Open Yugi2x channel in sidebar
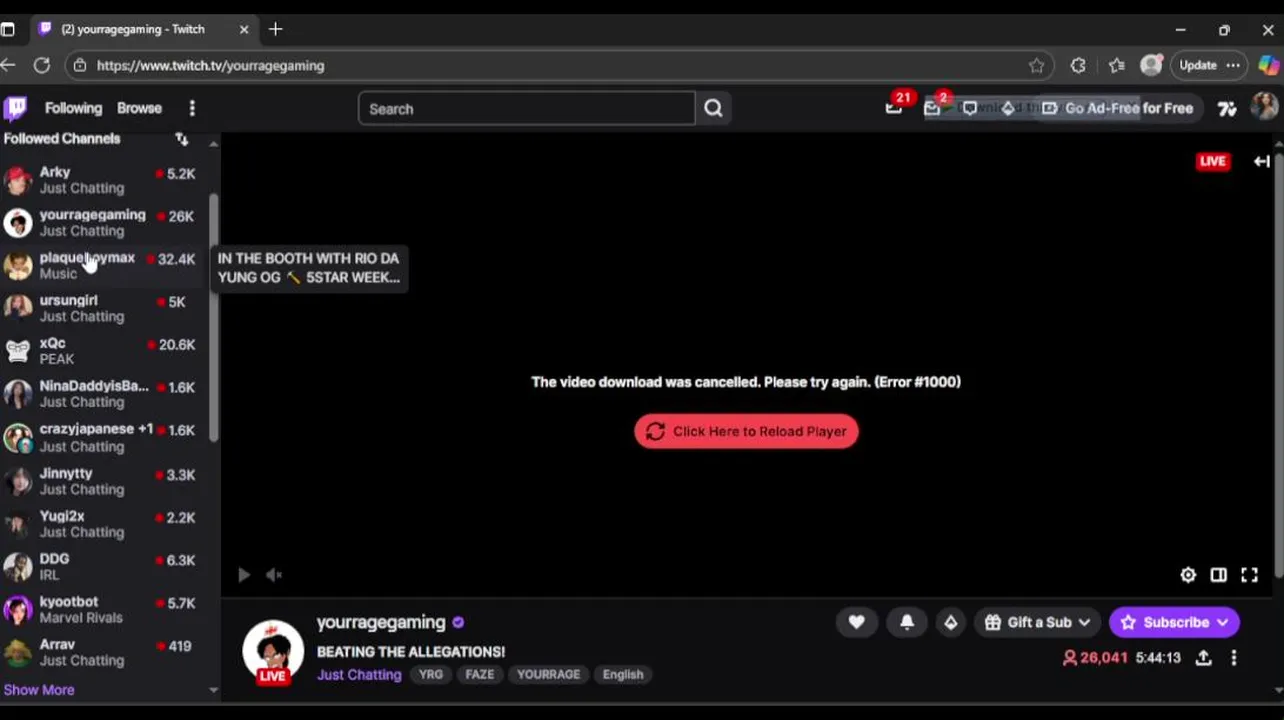 [104, 524]
